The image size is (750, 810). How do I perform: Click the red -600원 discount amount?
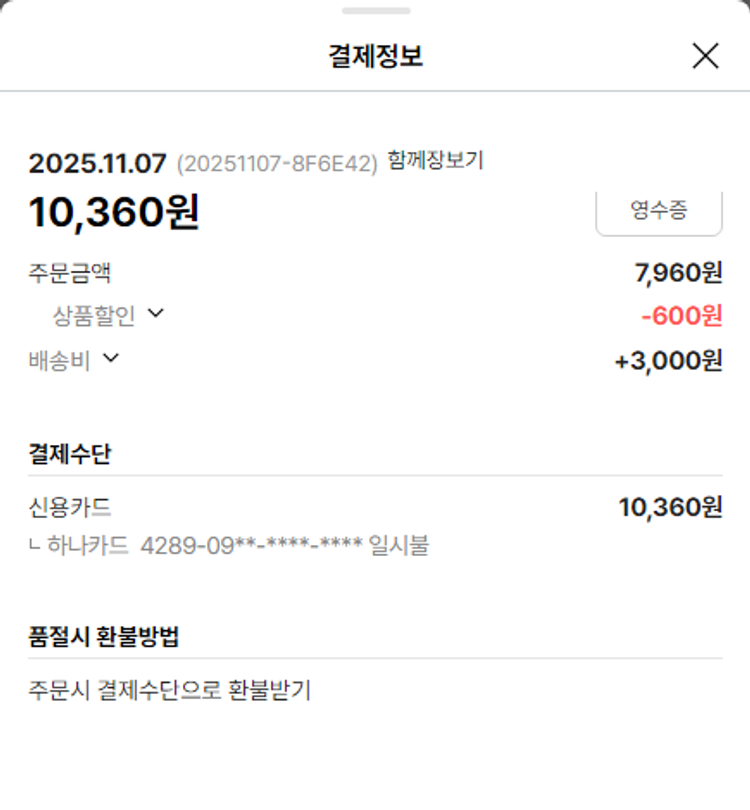click(x=681, y=316)
